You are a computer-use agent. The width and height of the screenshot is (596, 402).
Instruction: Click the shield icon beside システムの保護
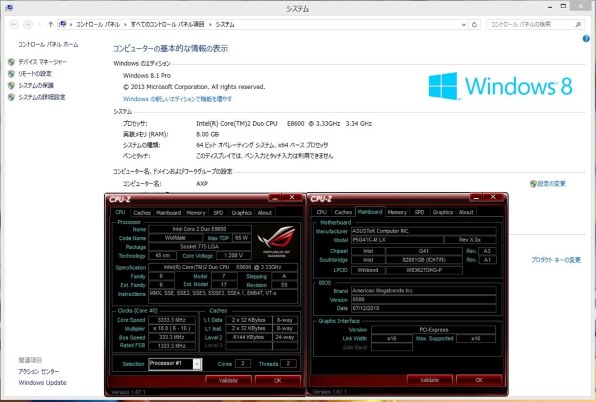(11, 85)
